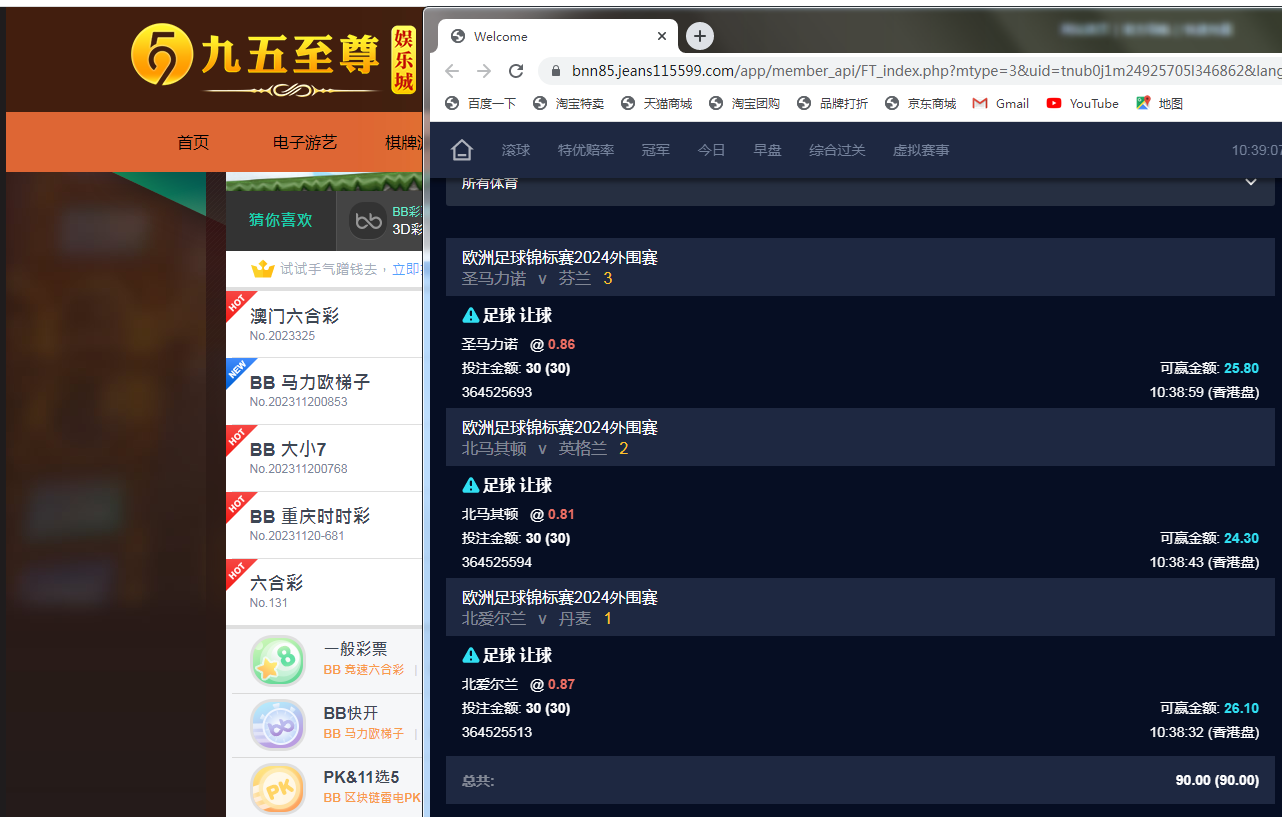Open the NEW-tagged BB 马力欧梯子 list entry
This screenshot has width=1282, height=817.
pos(324,391)
